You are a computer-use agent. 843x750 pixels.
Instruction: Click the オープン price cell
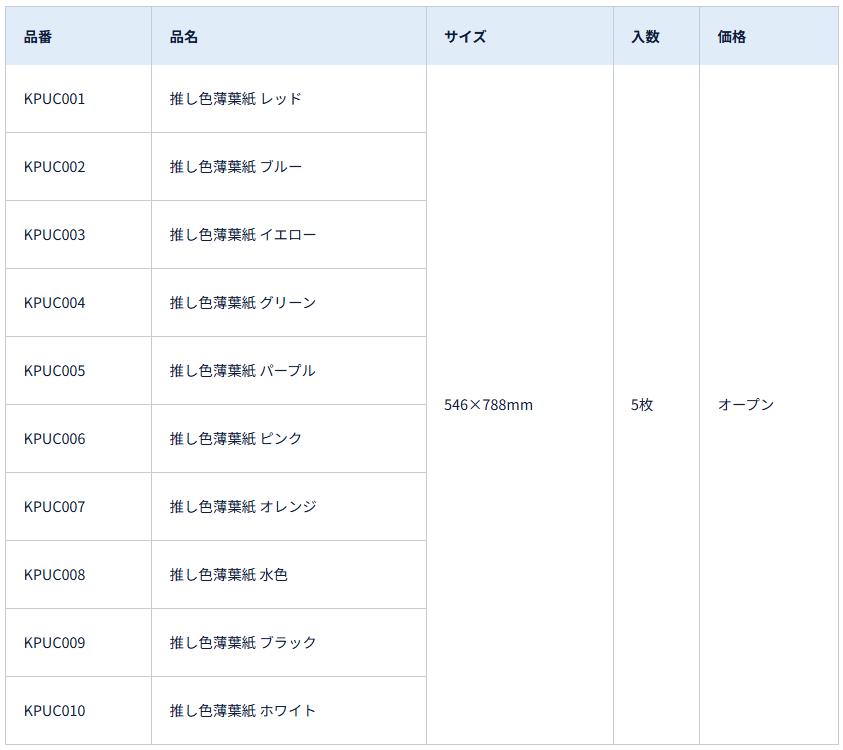tap(746, 405)
